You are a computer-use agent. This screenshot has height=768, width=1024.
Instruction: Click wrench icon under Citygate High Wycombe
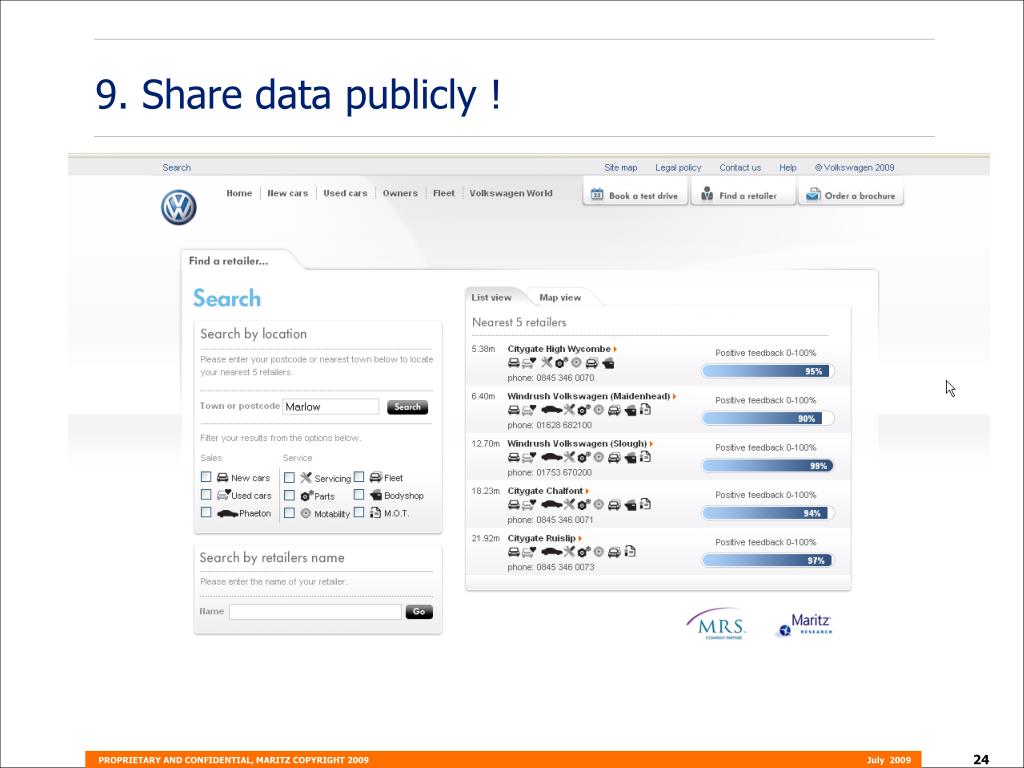coord(547,362)
